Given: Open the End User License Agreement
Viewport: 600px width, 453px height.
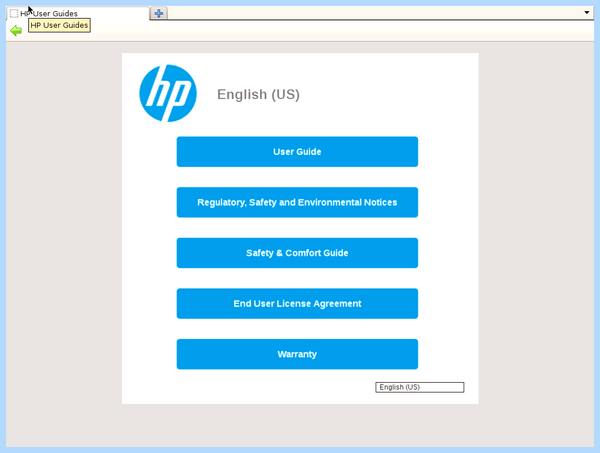Looking at the screenshot, I should pos(297,303).
